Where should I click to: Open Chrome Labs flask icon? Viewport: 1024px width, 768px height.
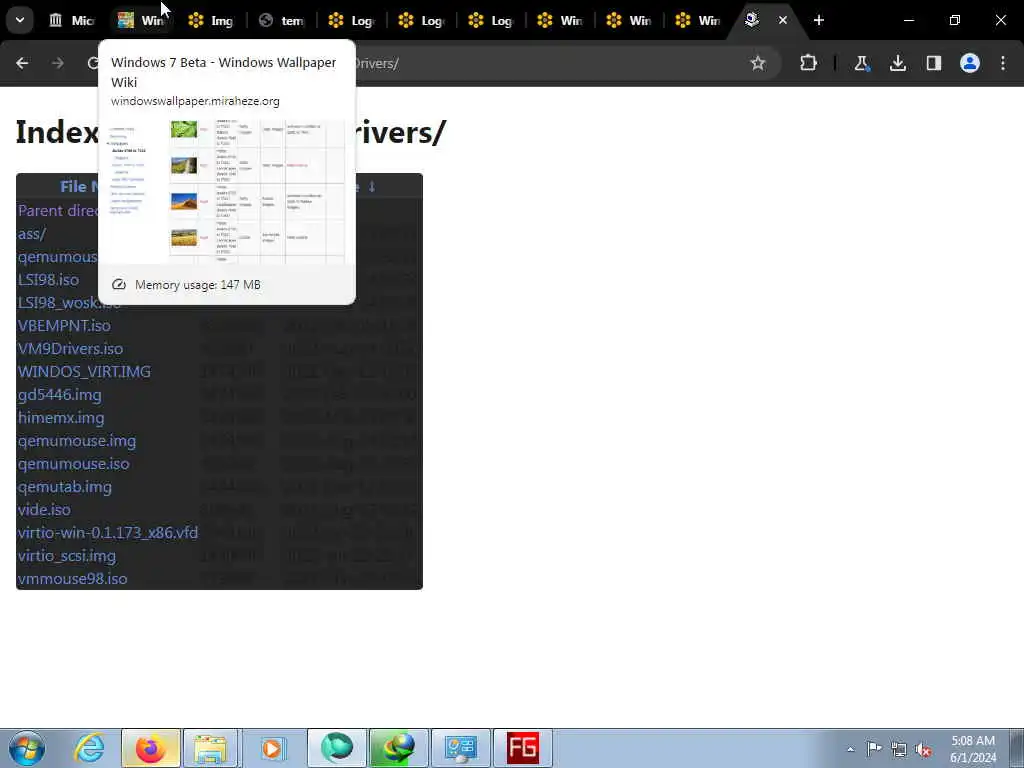click(862, 63)
